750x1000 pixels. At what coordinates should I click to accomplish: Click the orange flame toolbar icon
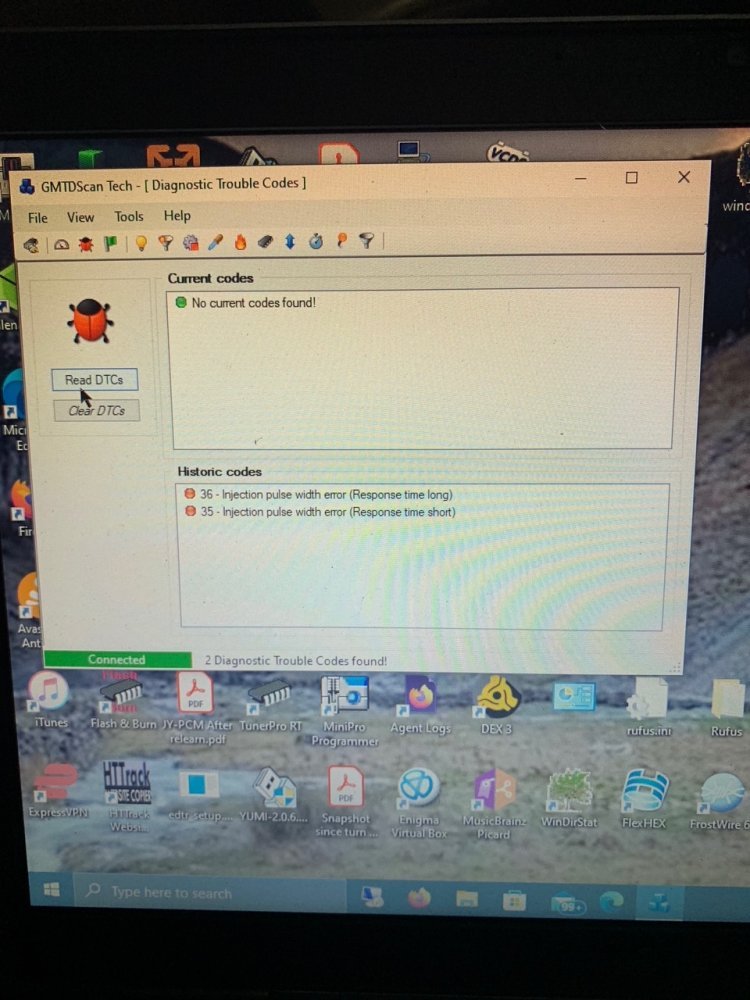pos(240,242)
